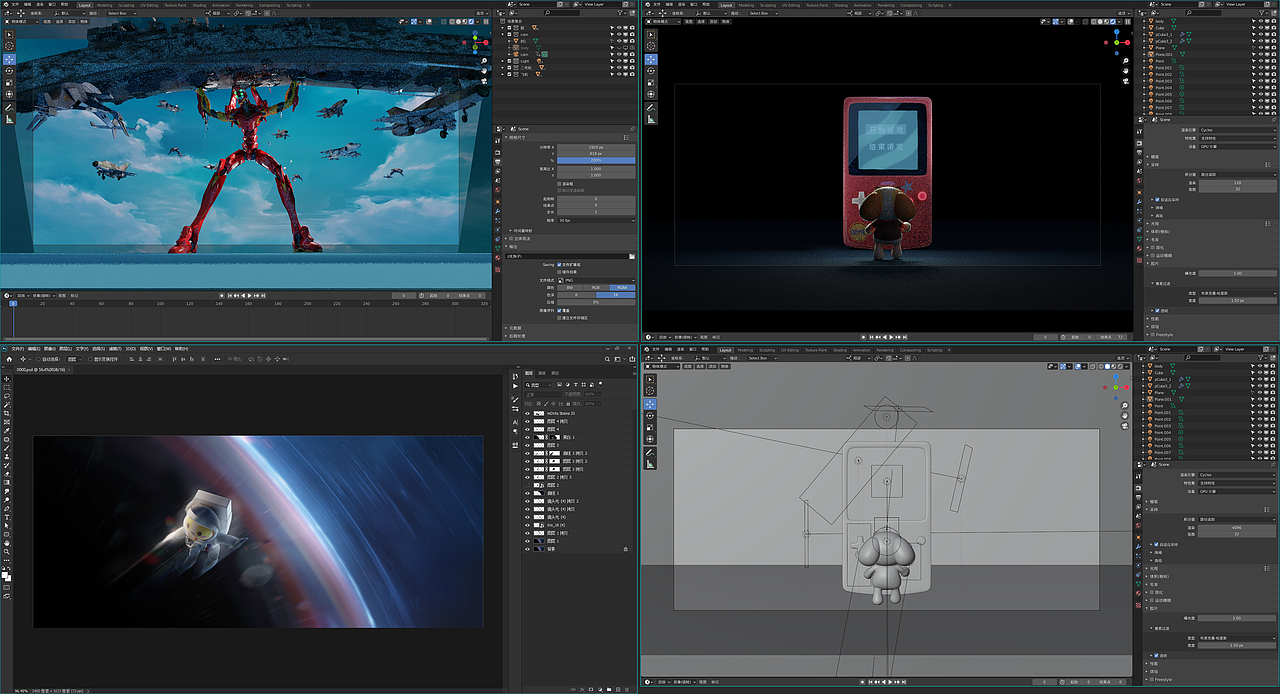This screenshot has height=694, width=1280.
Task: Select Photoshop's Lasso tool
Action: point(7,396)
